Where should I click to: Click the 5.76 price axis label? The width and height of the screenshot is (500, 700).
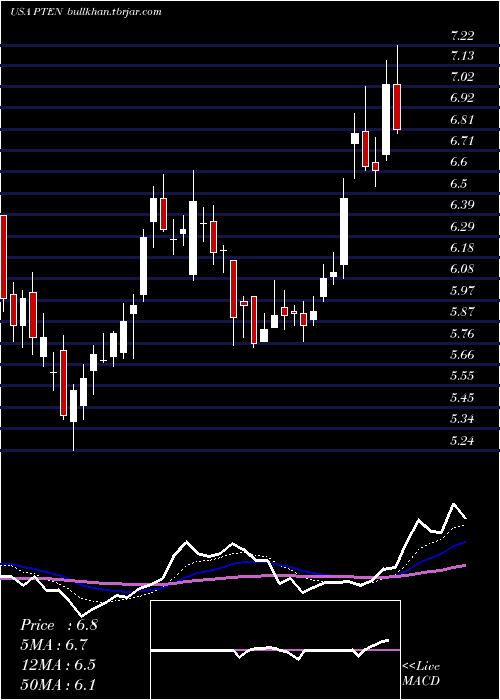point(462,333)
